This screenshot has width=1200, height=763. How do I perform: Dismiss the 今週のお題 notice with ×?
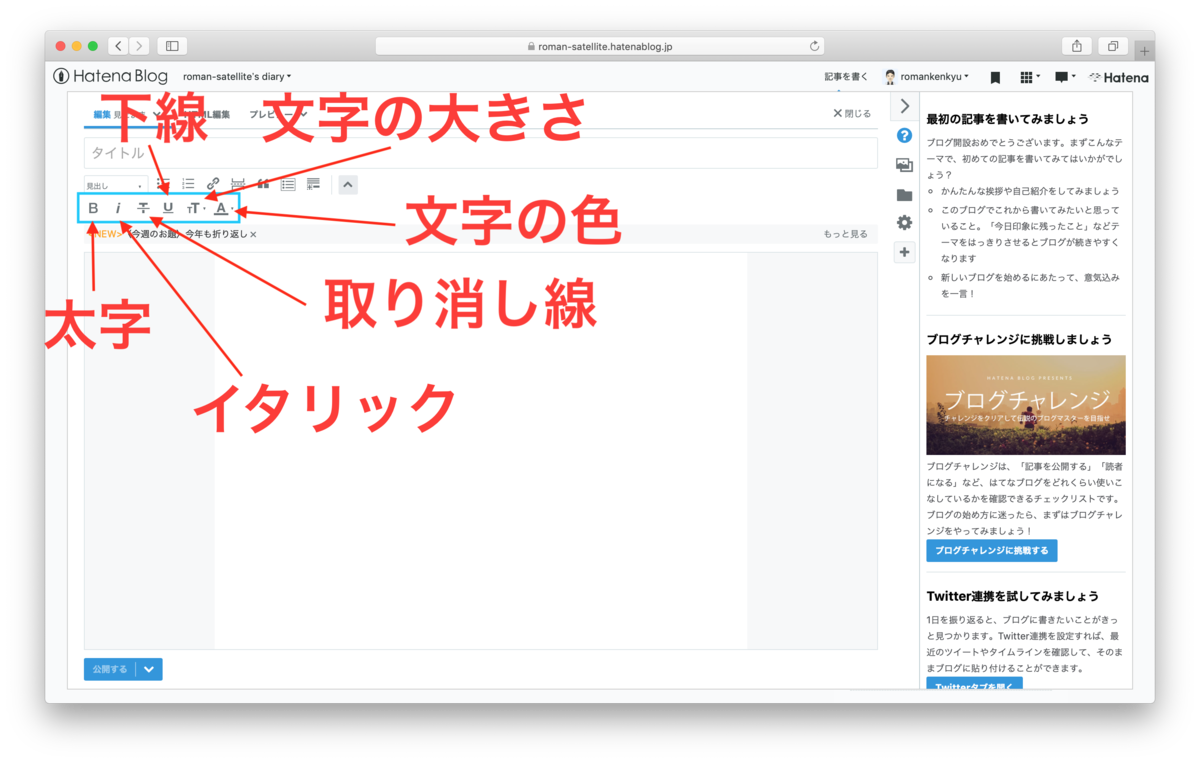click(253, 234)
